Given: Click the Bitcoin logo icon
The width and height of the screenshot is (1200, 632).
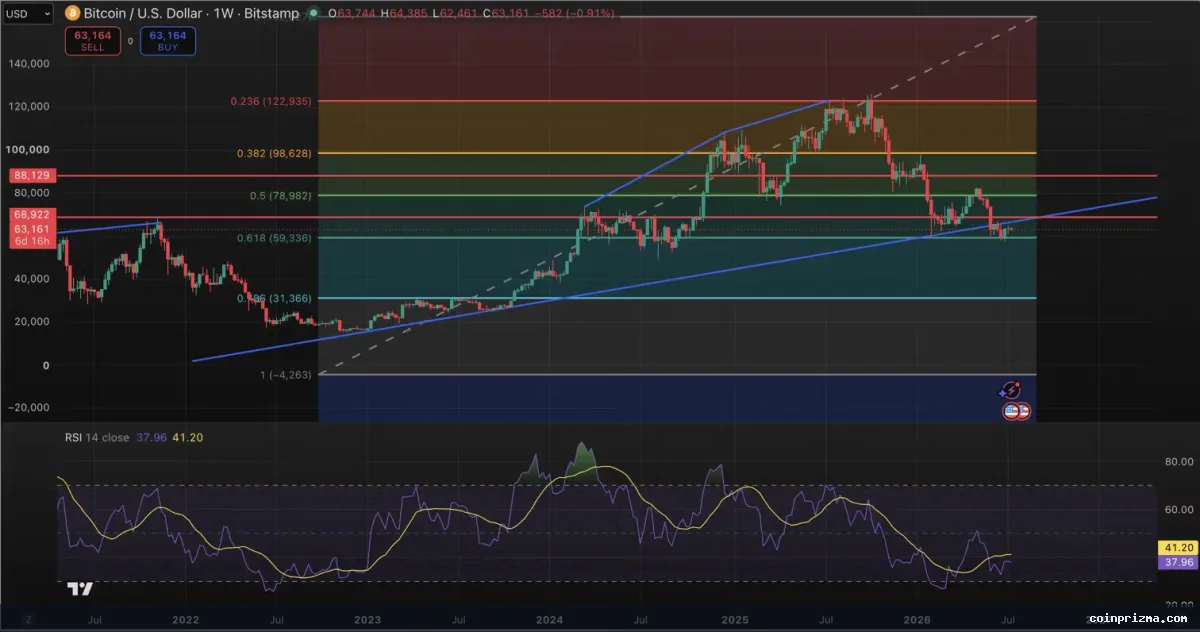Looking at the screenshot, I should (70, 14).
